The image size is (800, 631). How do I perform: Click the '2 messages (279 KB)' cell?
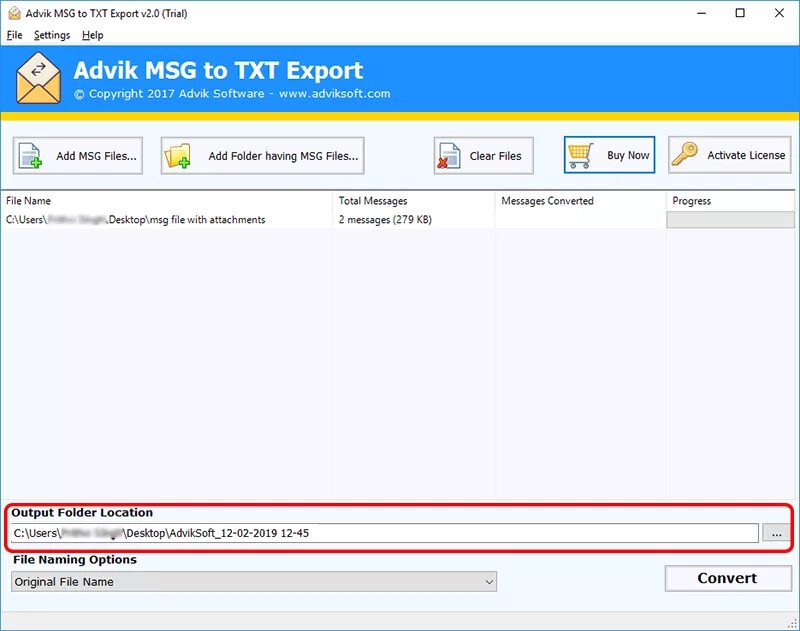tap(385, 220)
